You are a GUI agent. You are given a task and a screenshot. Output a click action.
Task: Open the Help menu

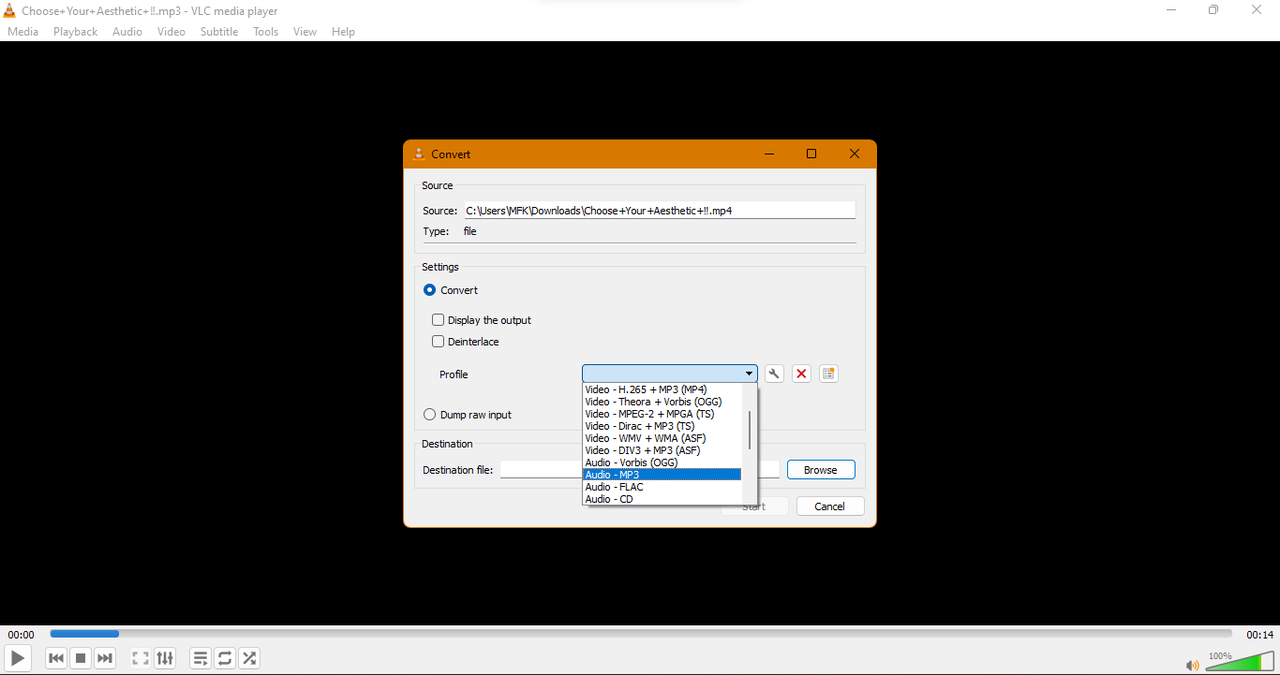[x=343, y=32]
